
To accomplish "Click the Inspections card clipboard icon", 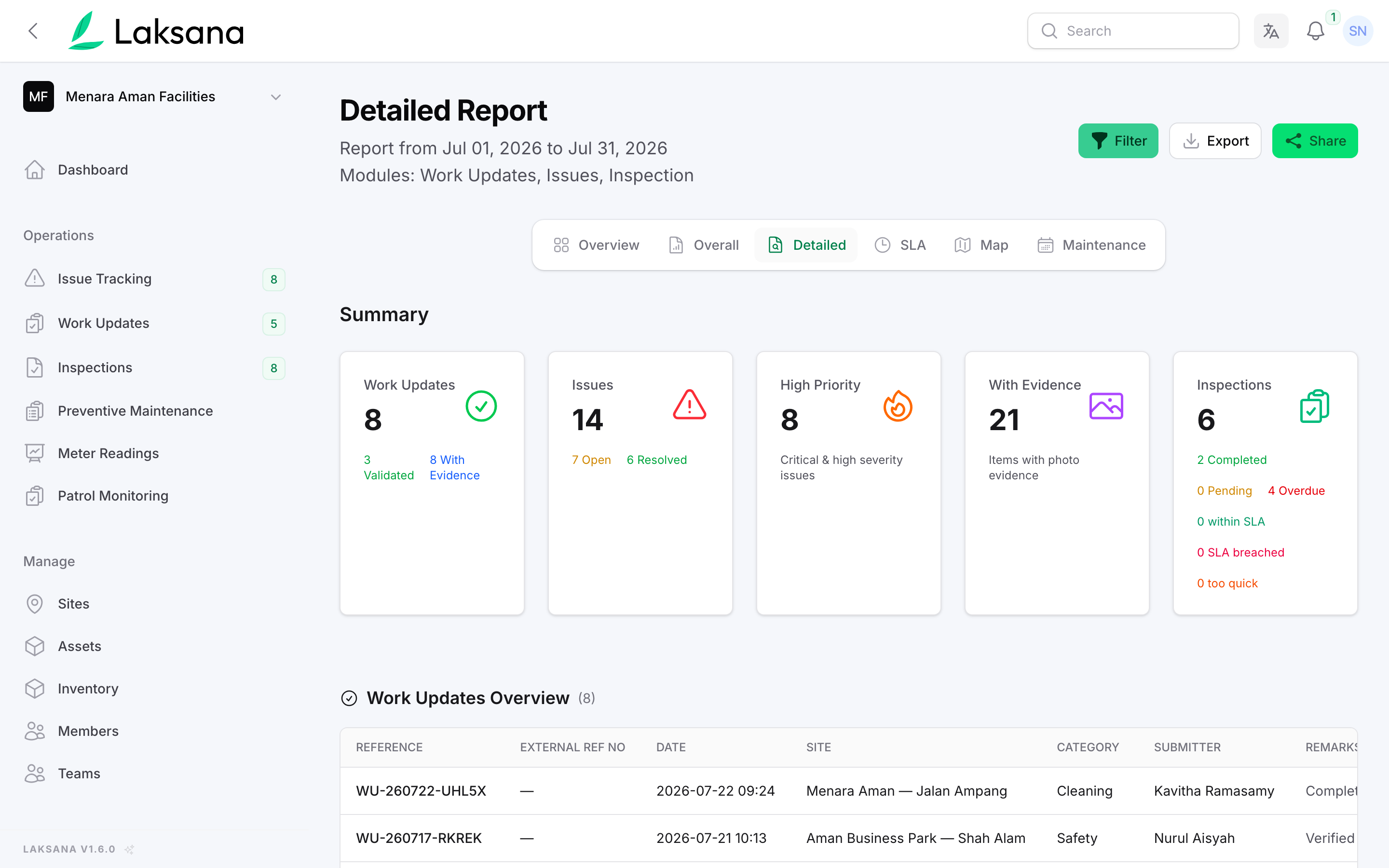I will (x=1314, y=407).
